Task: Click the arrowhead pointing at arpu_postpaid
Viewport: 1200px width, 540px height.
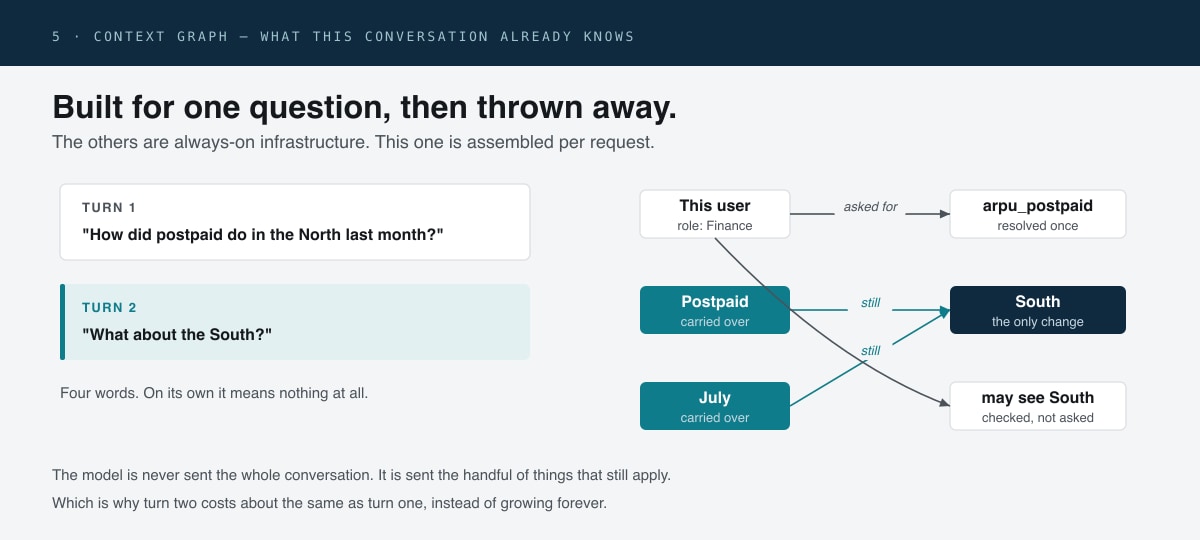Action: pos(943,214)
